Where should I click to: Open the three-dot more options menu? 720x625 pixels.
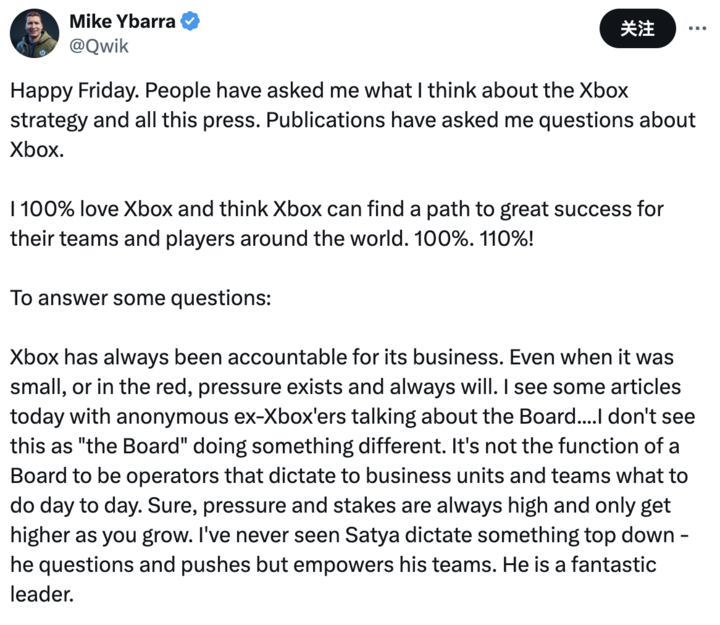(697, 28)
